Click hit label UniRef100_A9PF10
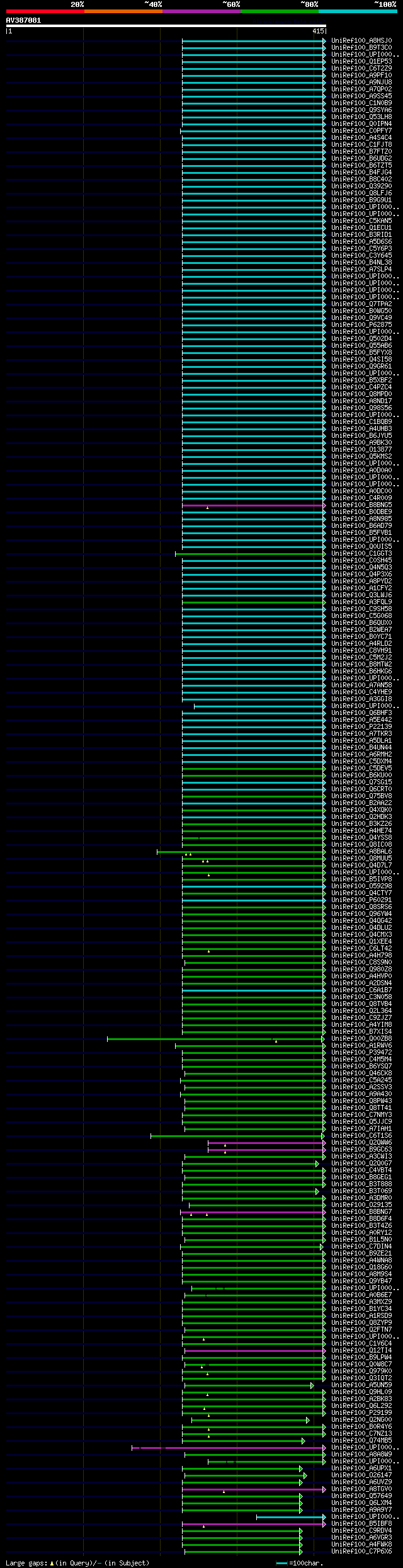Screen dimensions: 403x1568 [361, 76]
